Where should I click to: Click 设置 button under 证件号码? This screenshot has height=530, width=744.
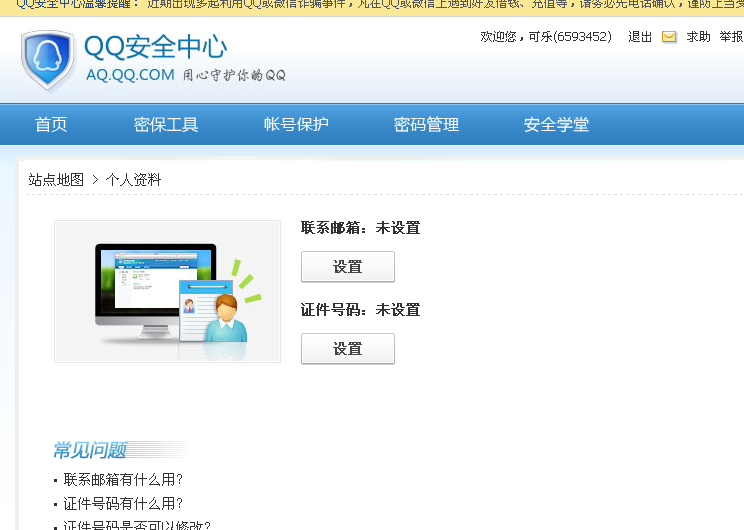coord(348,349)
